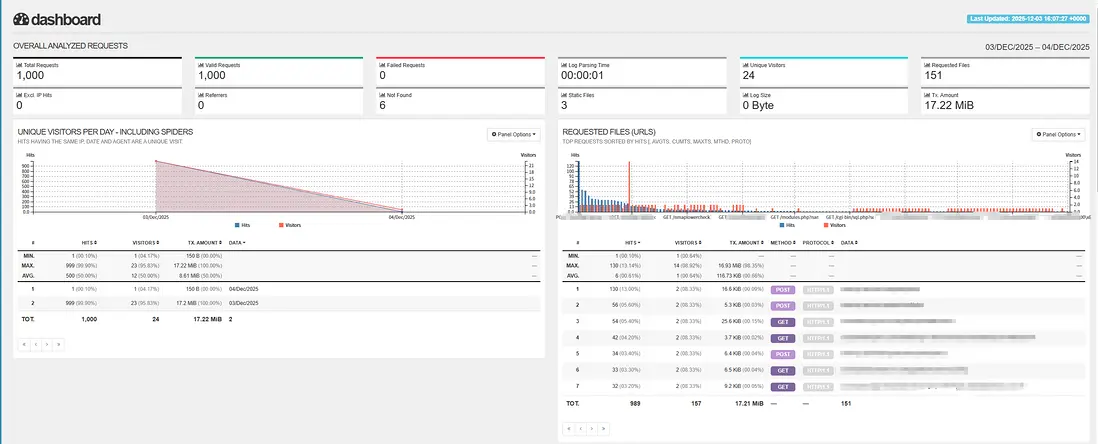Image resolution: width=1098 pixels, height=444 pixels.
Task: Open Panel Options for Unique Visitors panel
Action: coord(513,134)
